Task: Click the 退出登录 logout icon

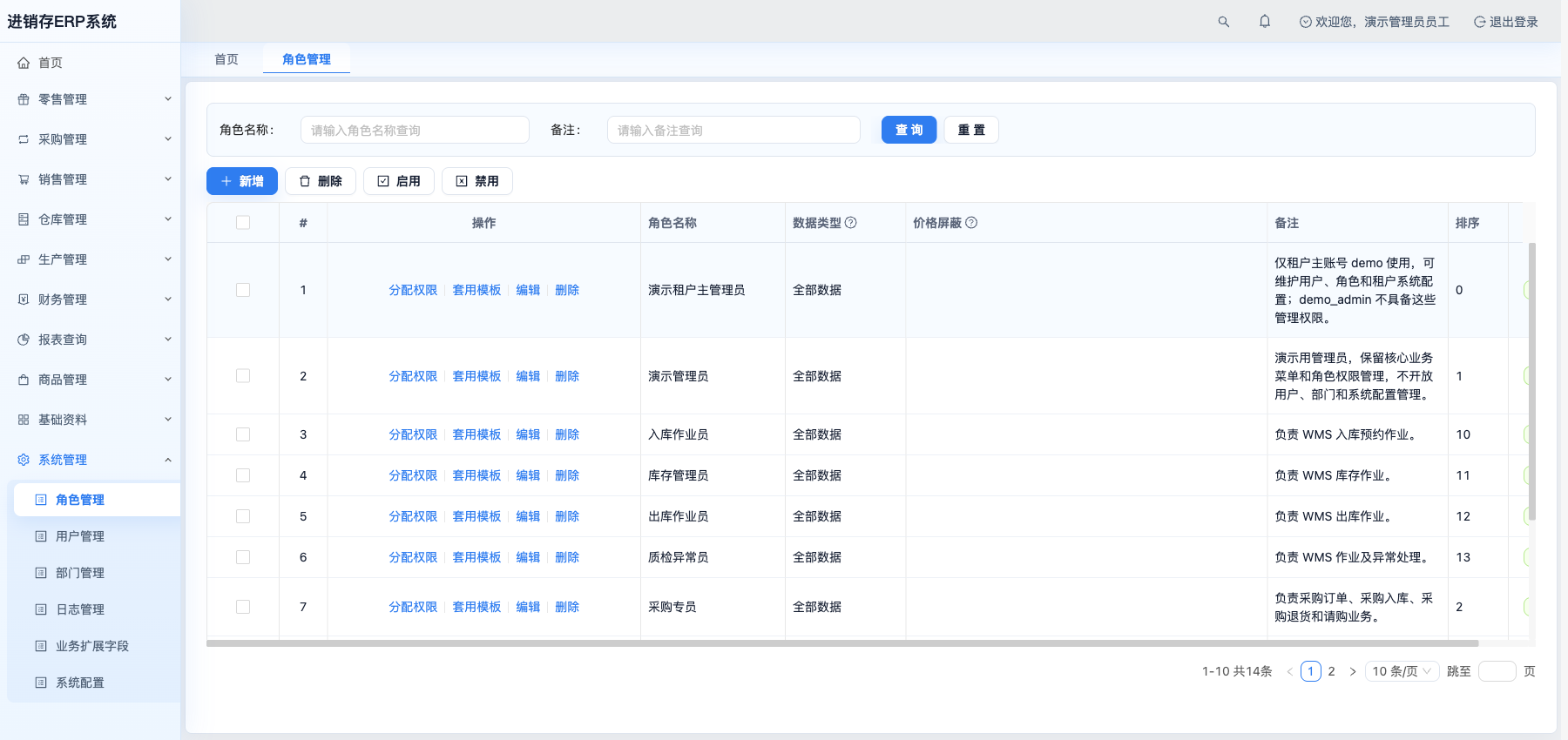Action: [x=1479, y=22]
